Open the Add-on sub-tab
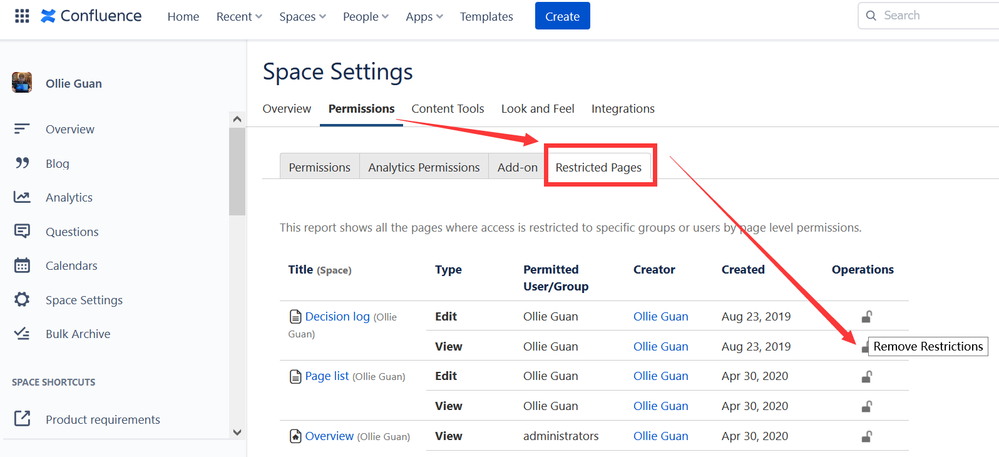 (517, 168)
